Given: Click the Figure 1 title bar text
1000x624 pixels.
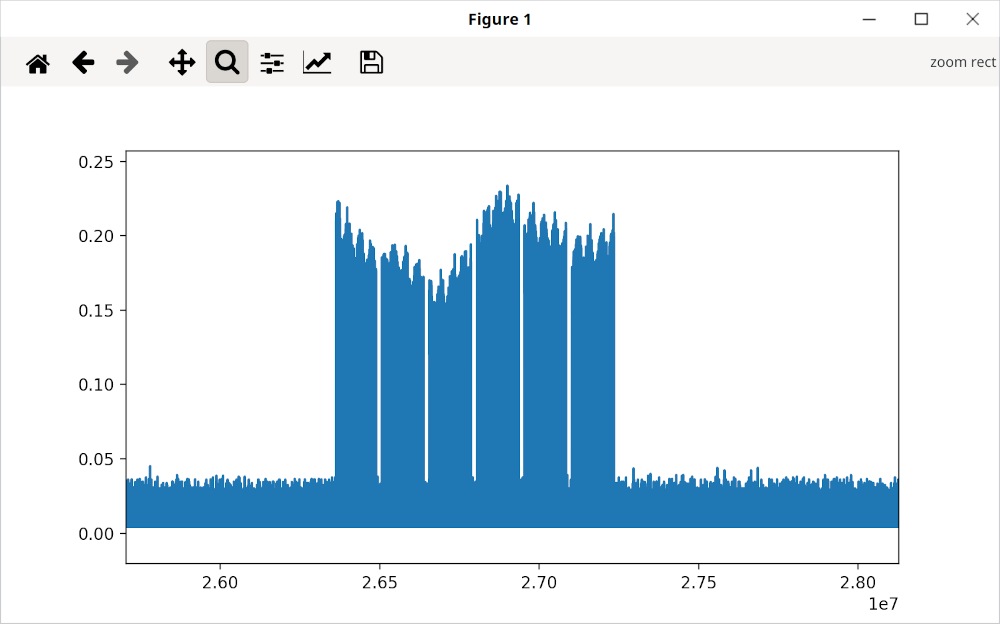Looking at the screenshot, I should coord(499,18).
